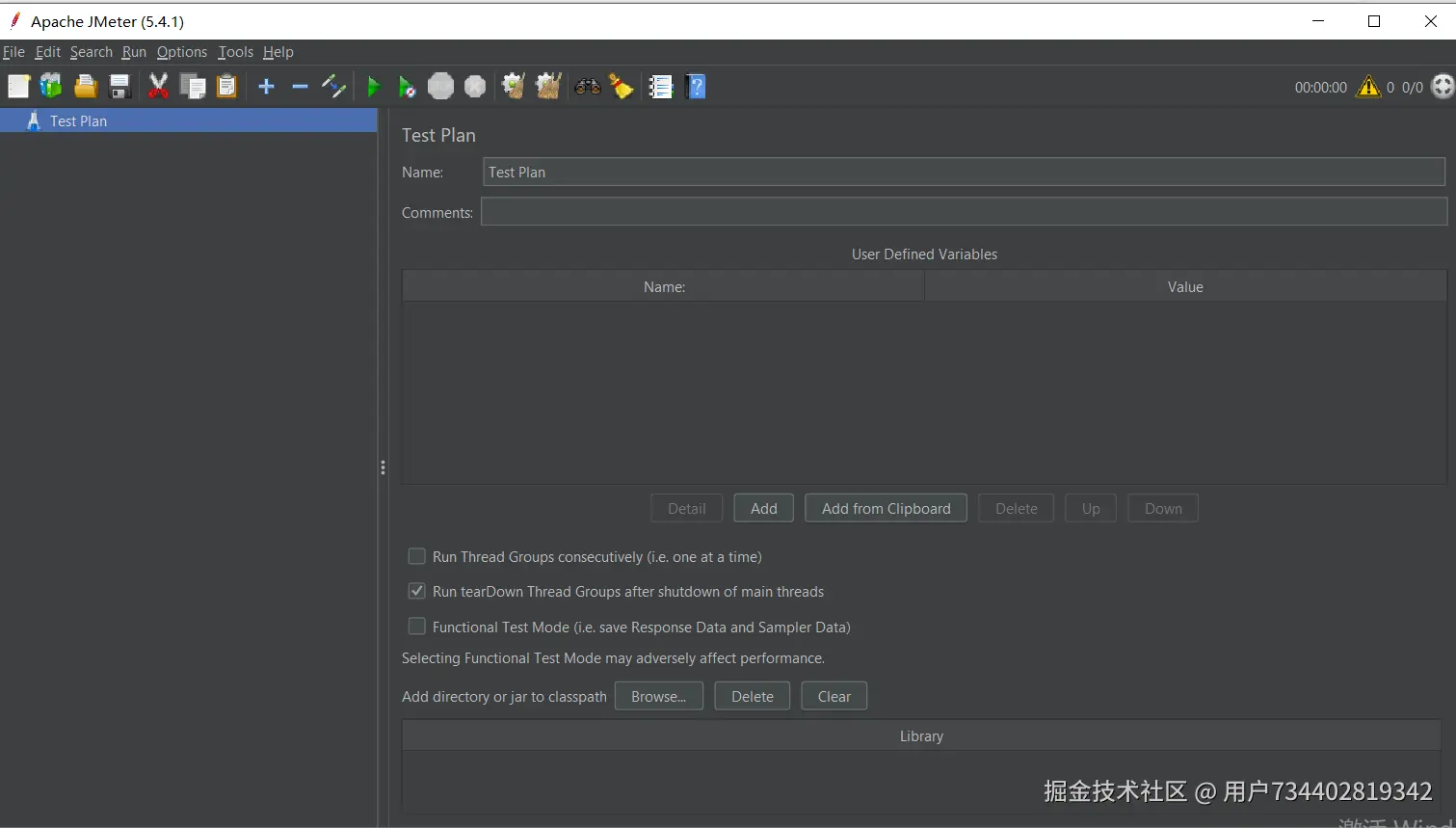Click the Value column header
Viewport: 1456px width, 828px height.
(x=1185, y=286)
